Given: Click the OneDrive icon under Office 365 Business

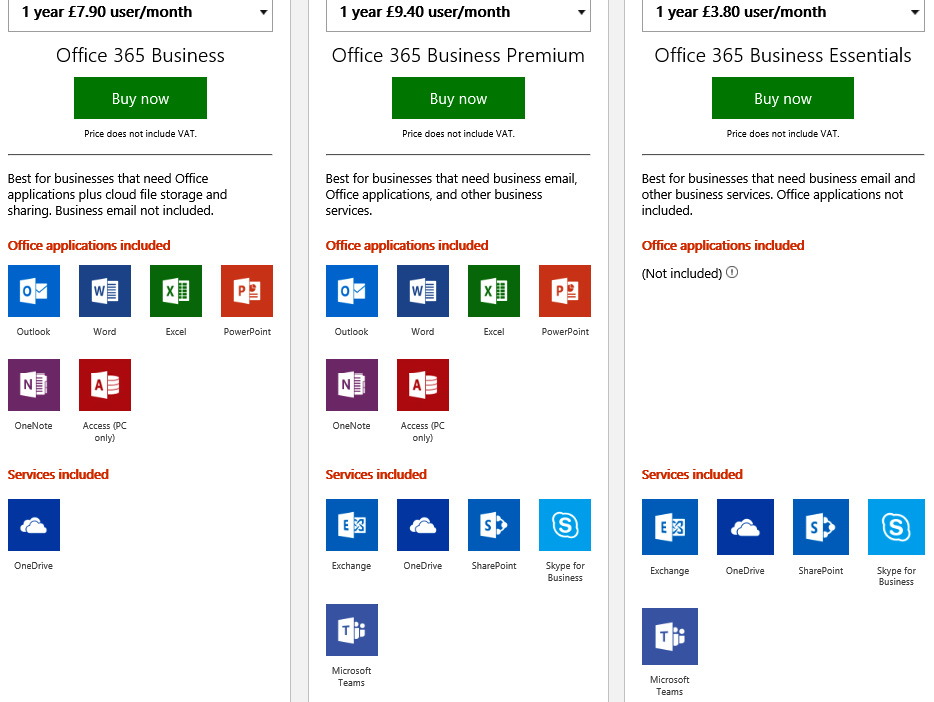Looking at the screenshot, I should click(34, 525).
